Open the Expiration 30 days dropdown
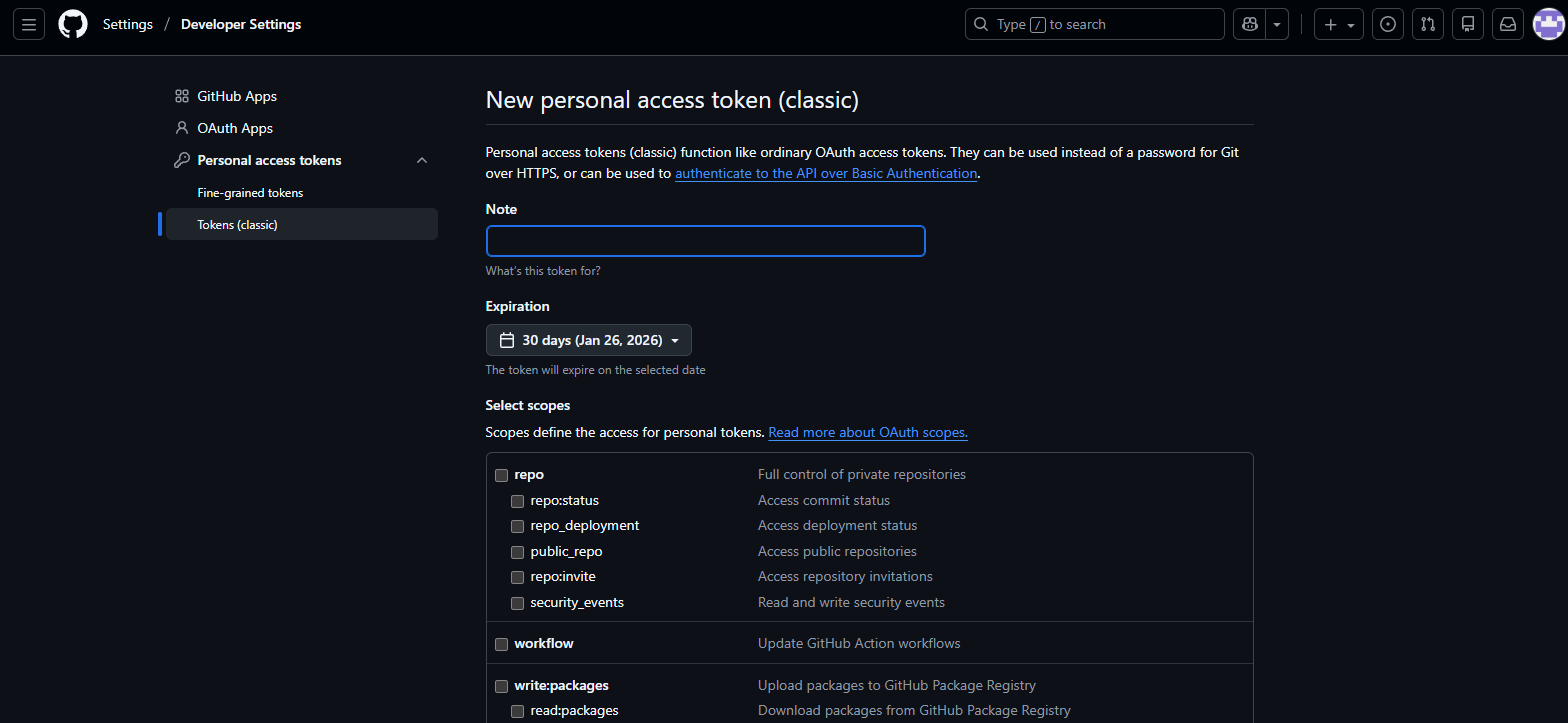This screenshot has height=723, width=1568. [588, 340]
